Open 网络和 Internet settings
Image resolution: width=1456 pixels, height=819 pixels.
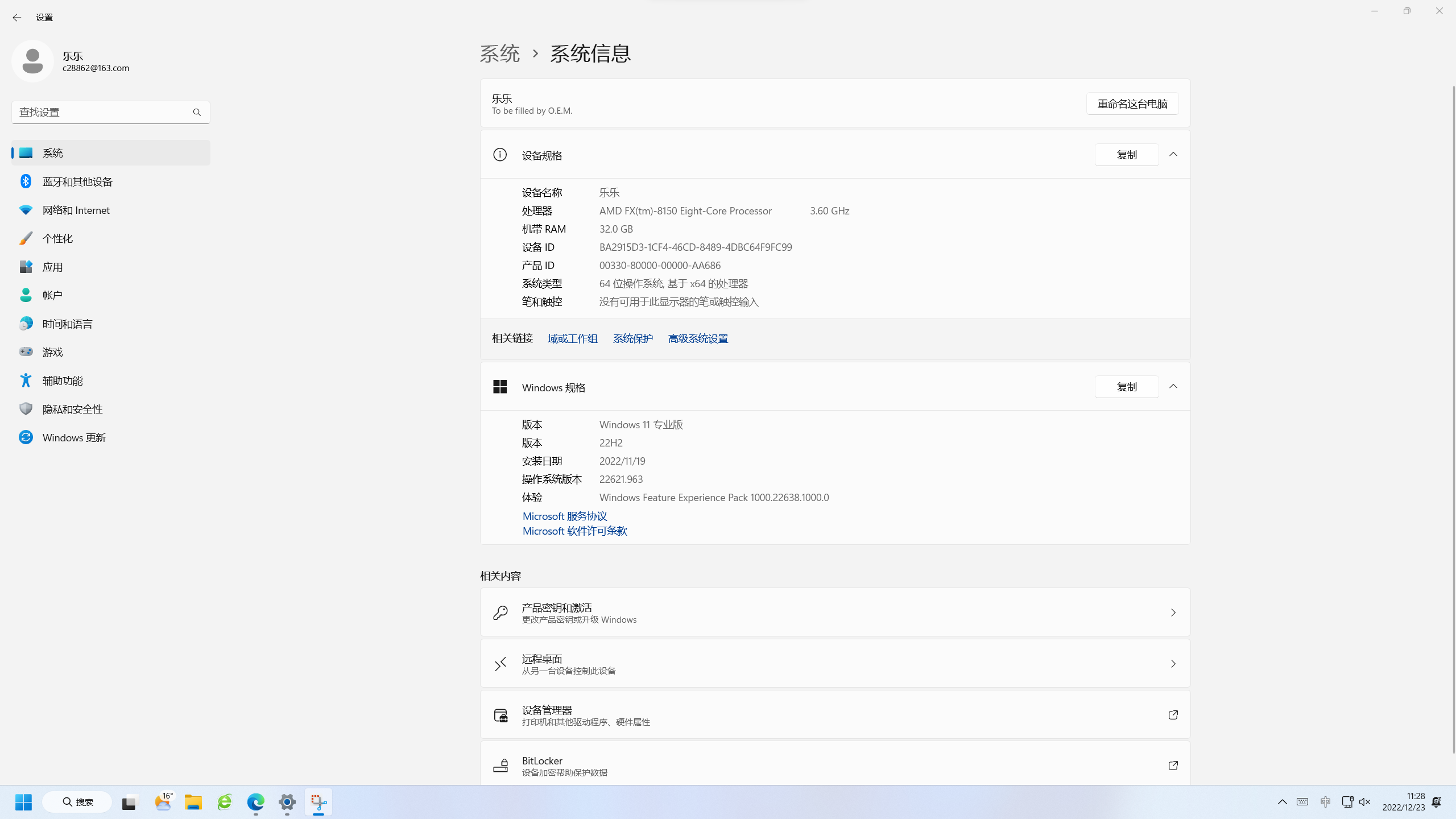point(111,210)
